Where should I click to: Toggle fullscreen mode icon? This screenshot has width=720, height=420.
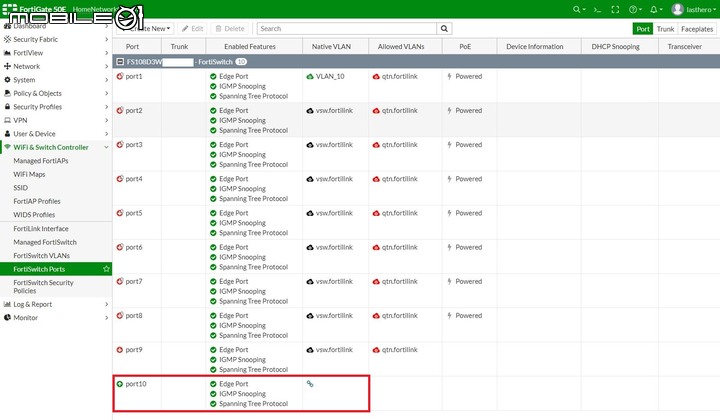tap(615, 9)
